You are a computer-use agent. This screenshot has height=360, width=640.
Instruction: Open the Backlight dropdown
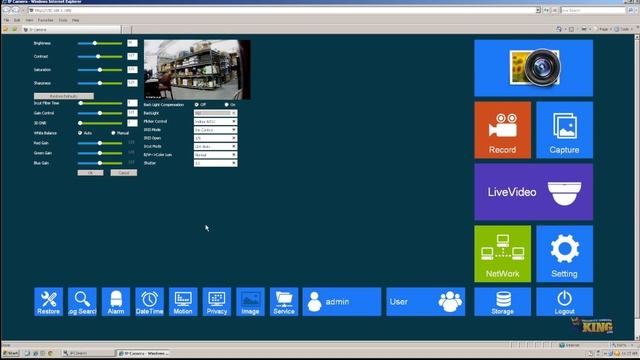(x=216, y=113)
